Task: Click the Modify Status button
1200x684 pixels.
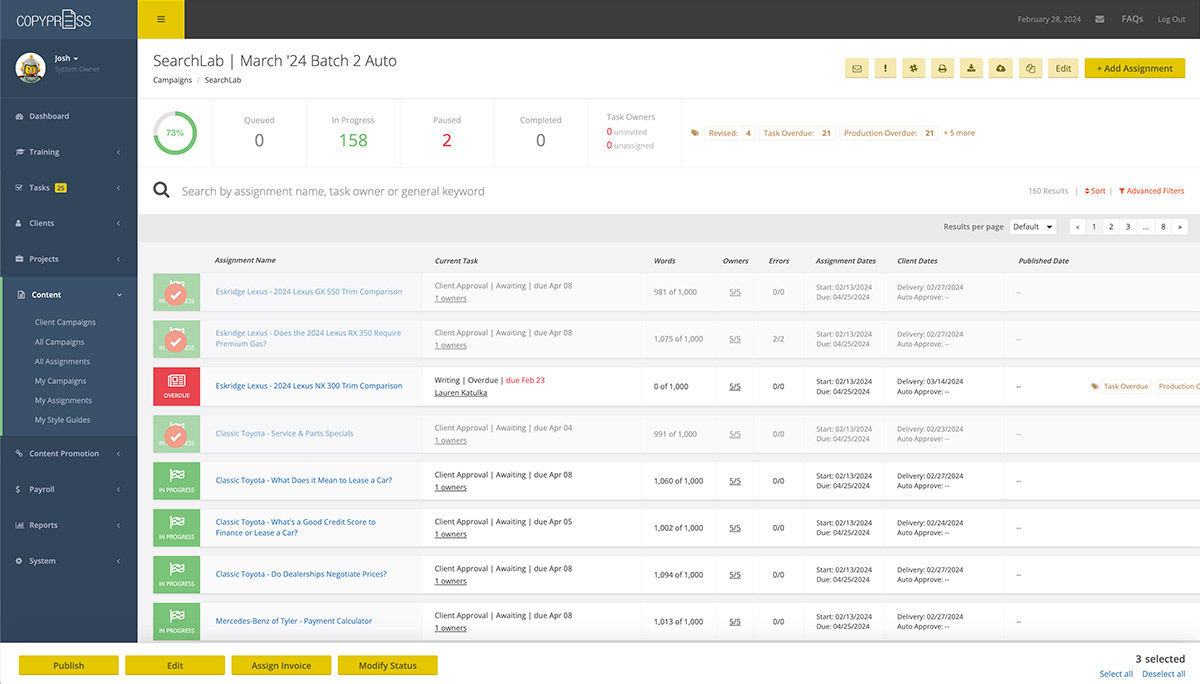Action: [388, 665]
